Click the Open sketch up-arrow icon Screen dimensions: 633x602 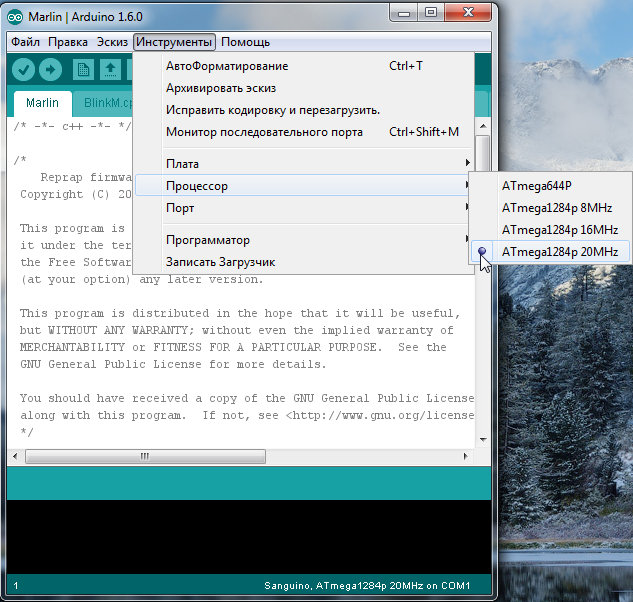(110, 69)
